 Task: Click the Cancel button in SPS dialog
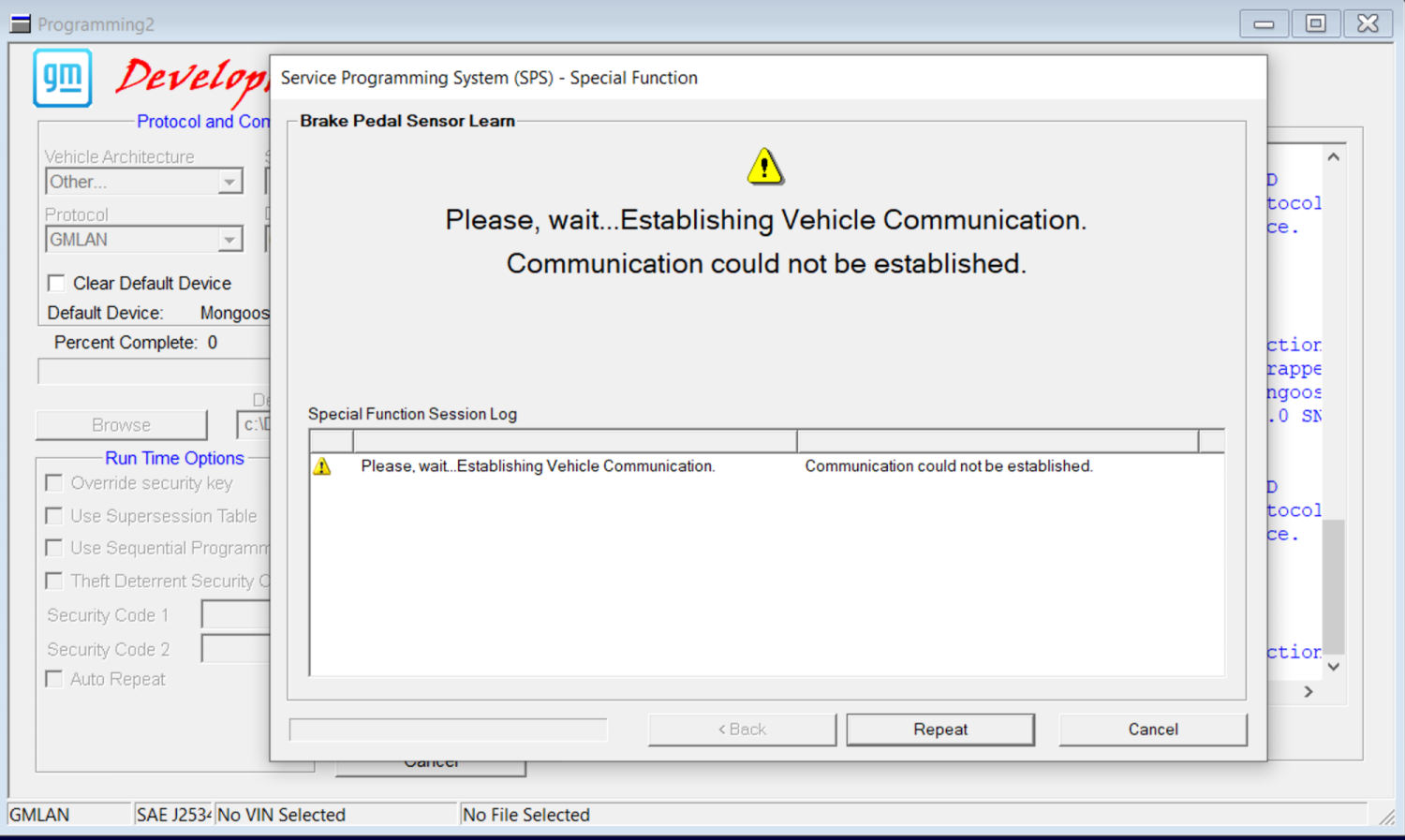[x=1153, y=729]
